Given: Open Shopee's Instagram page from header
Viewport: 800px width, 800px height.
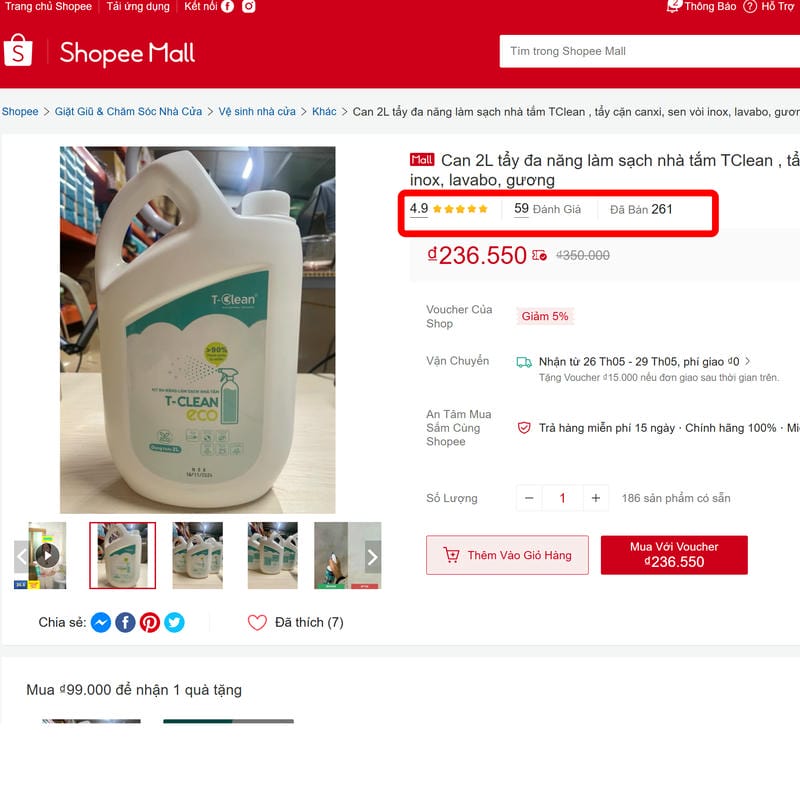Looking at the screenshot, I should pyautogui.click(x=248, y=6).
